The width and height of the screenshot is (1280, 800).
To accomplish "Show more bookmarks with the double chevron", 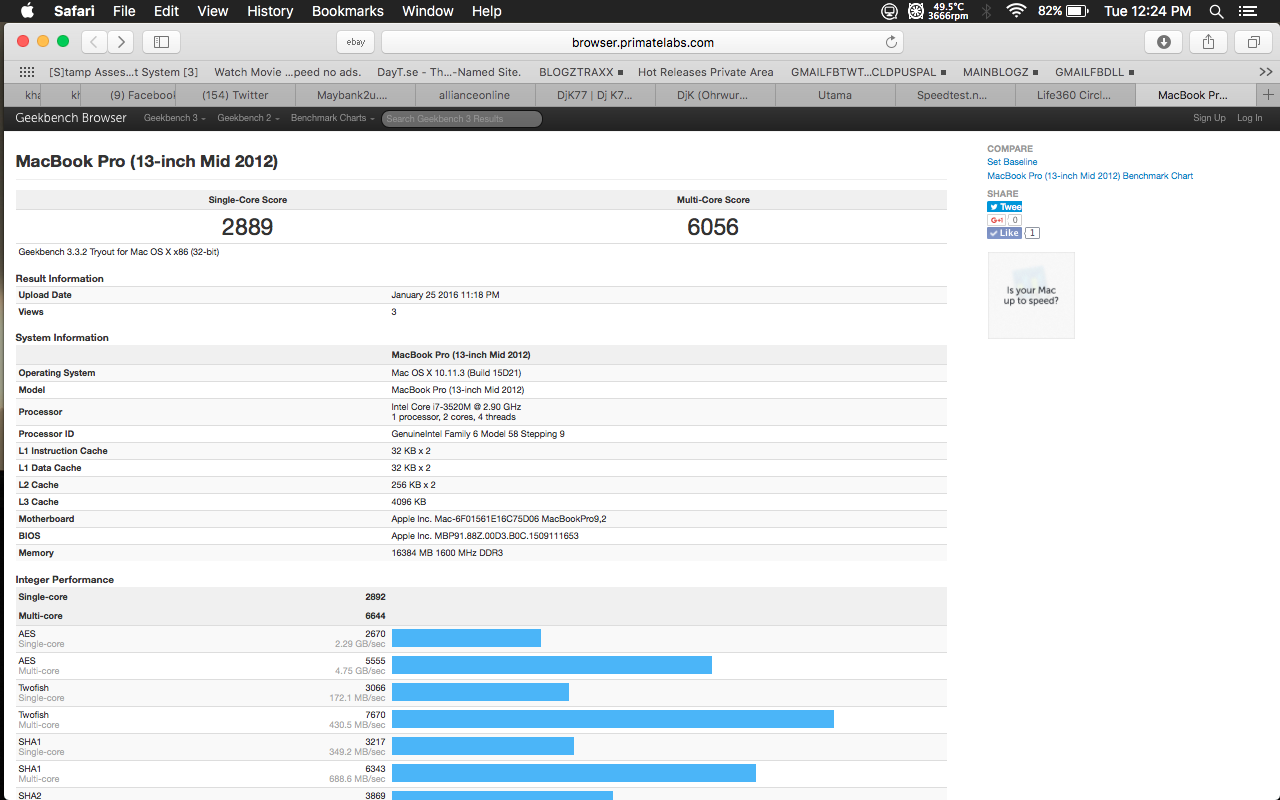I will point(1265,72).
